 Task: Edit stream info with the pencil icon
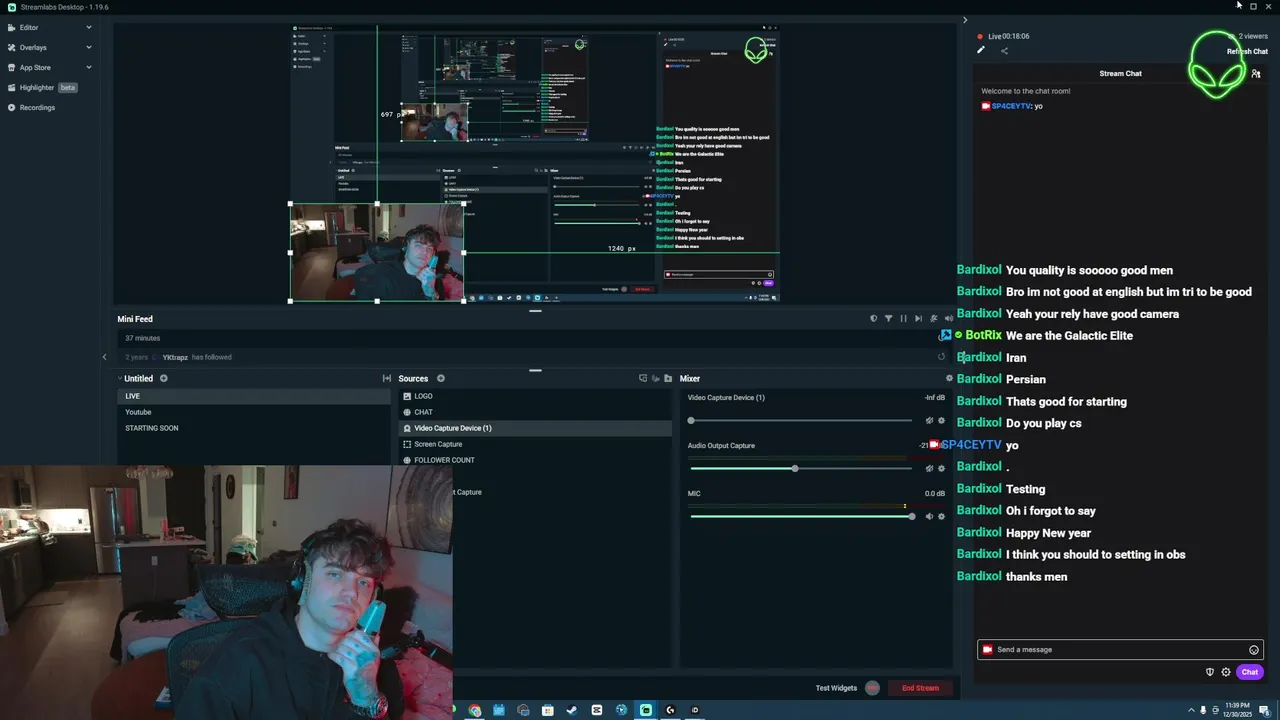click(x=981, y=50)
